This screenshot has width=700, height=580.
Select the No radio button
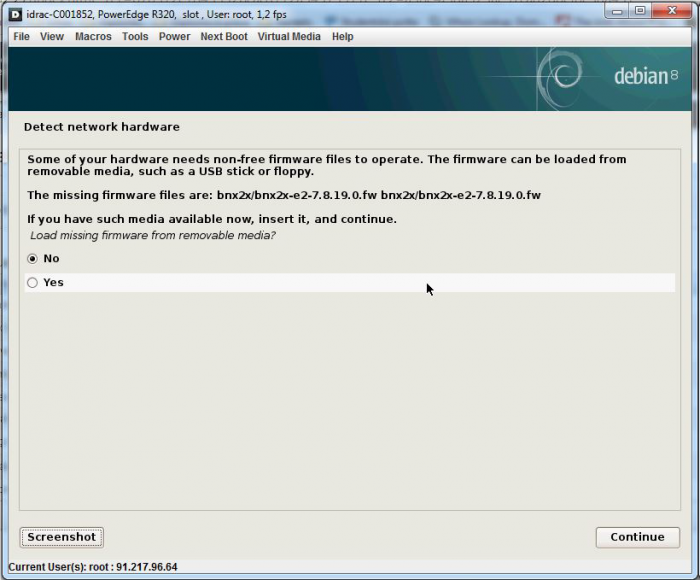[x=32, y=259]
